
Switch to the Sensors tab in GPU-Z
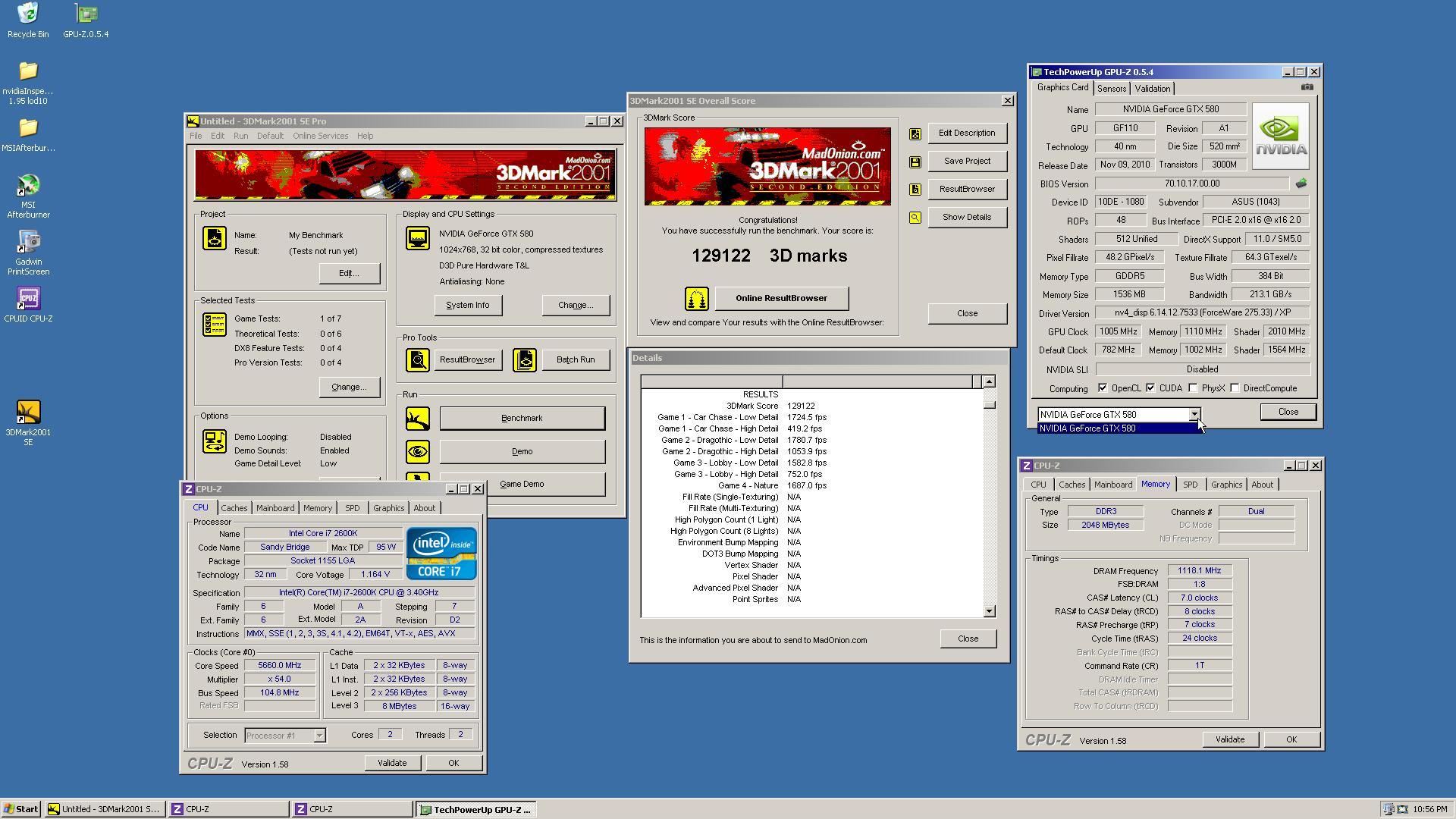[1111, 89]
